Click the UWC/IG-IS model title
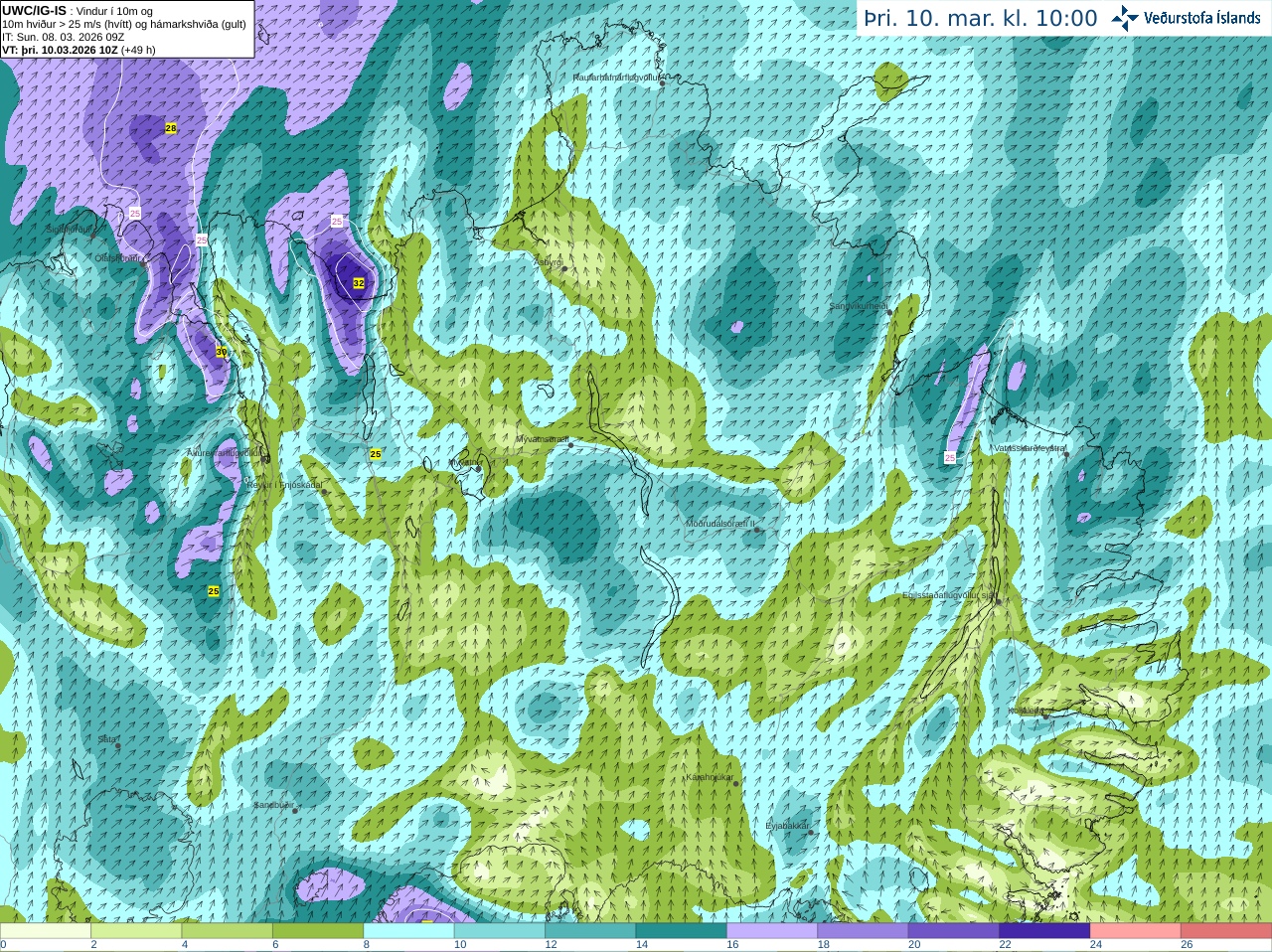Viewport: 1272px width, 952px height. click(x=34, y=10)
